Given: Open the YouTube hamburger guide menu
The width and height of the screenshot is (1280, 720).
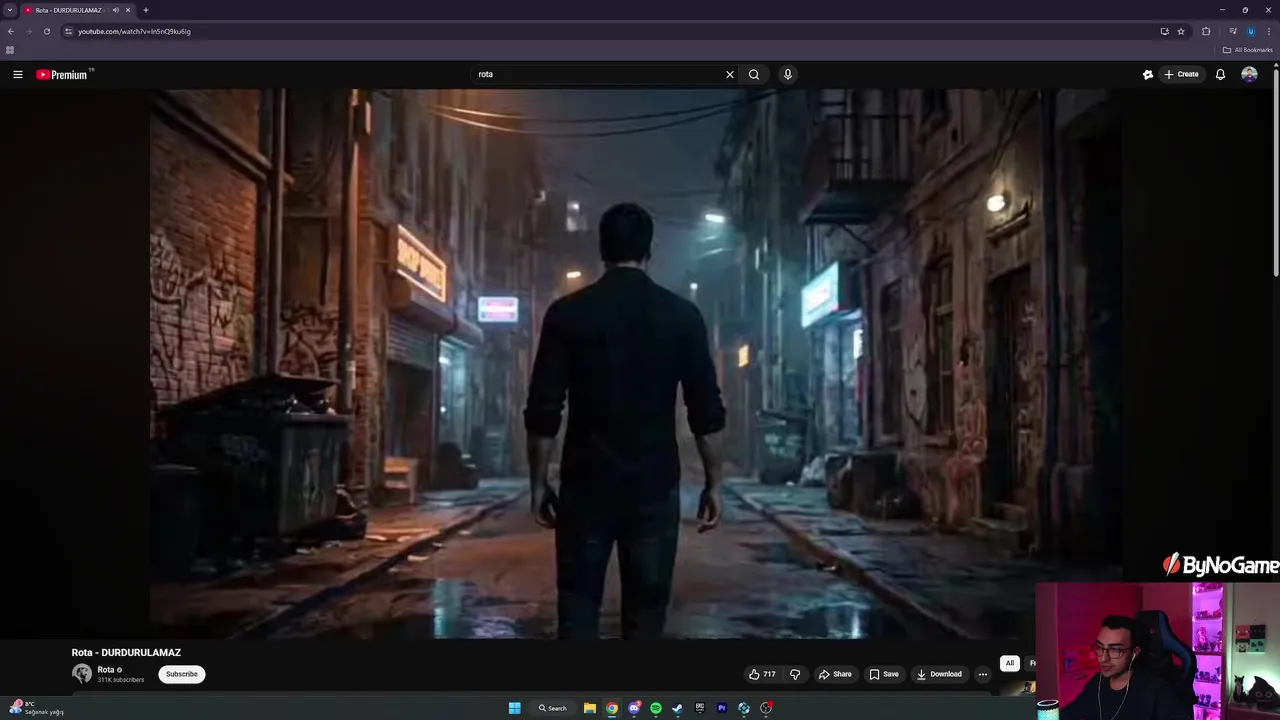Looking at the screenshot, I should tap(18, 74).
